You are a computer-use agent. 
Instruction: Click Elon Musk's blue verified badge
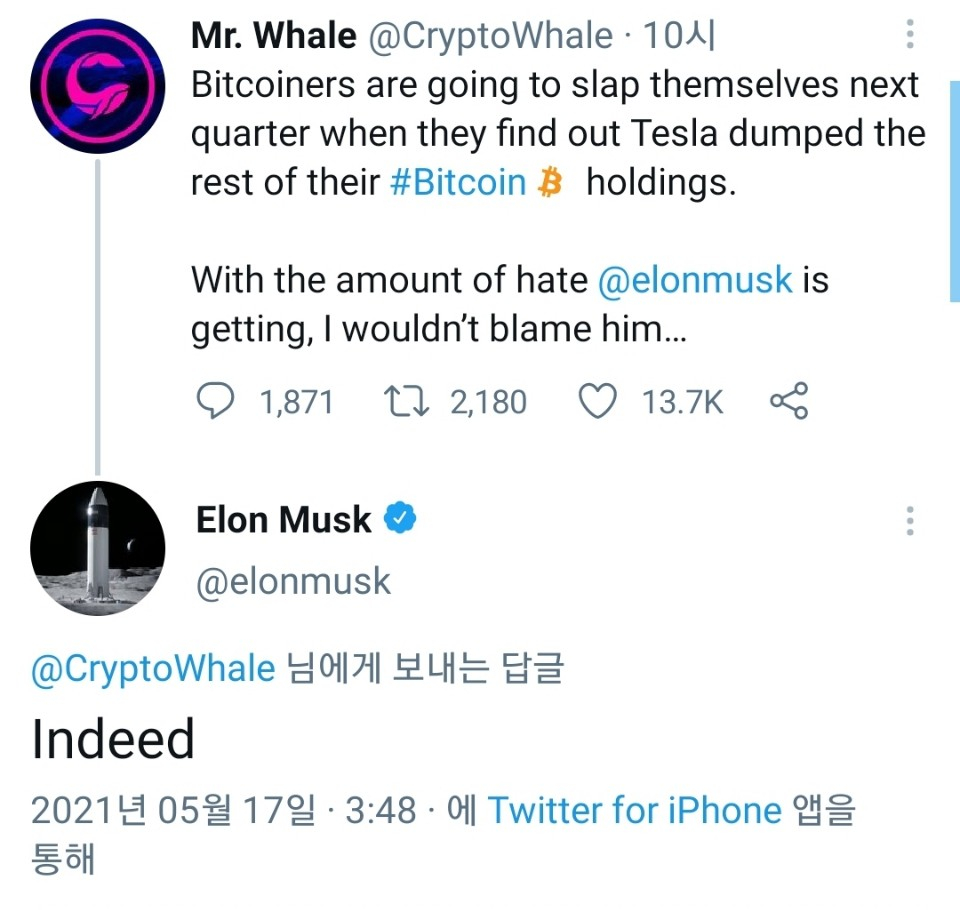[400, 519]
